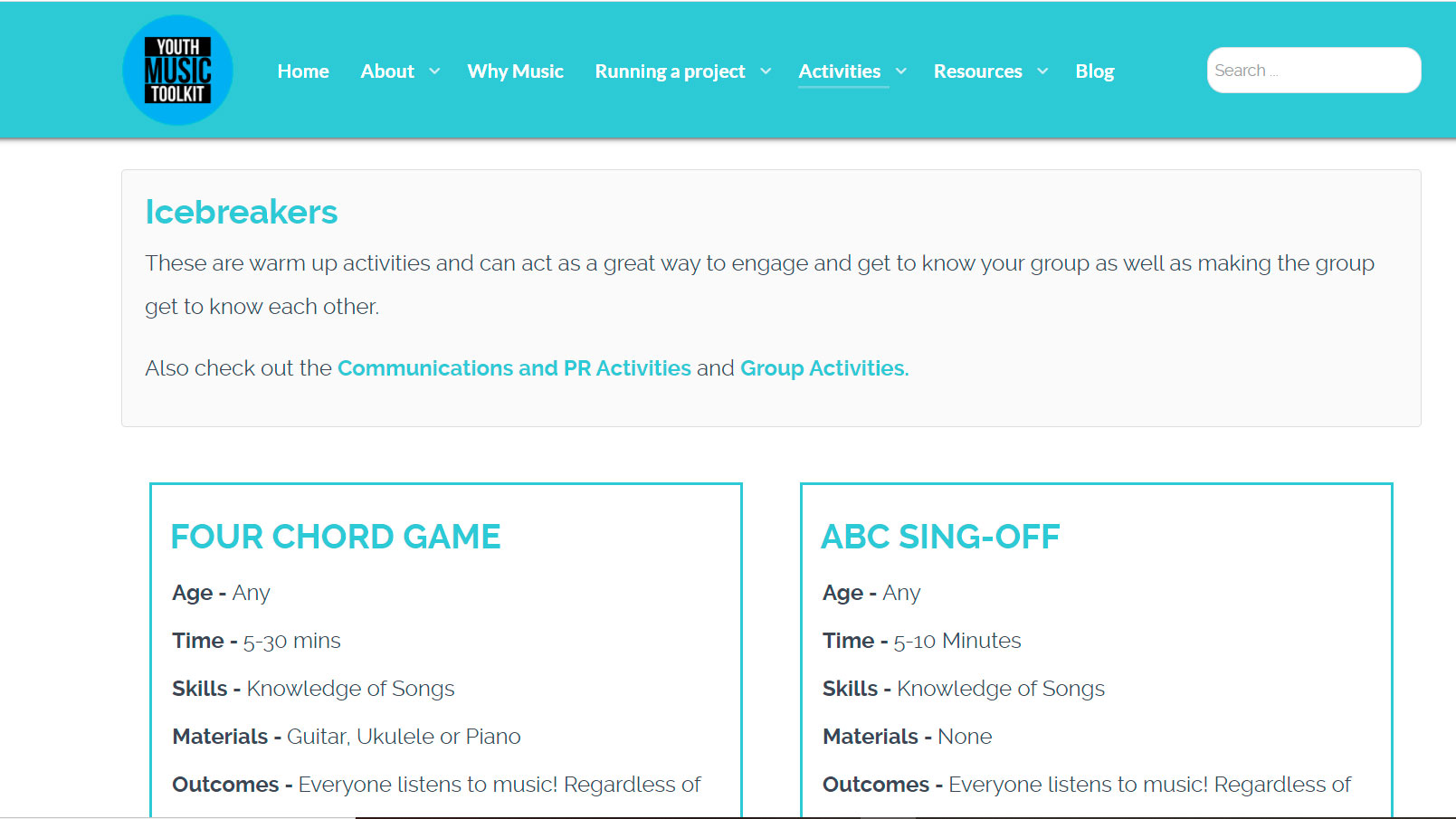
Task: Expand the About dropdown chevron
Action: (434, 71)
